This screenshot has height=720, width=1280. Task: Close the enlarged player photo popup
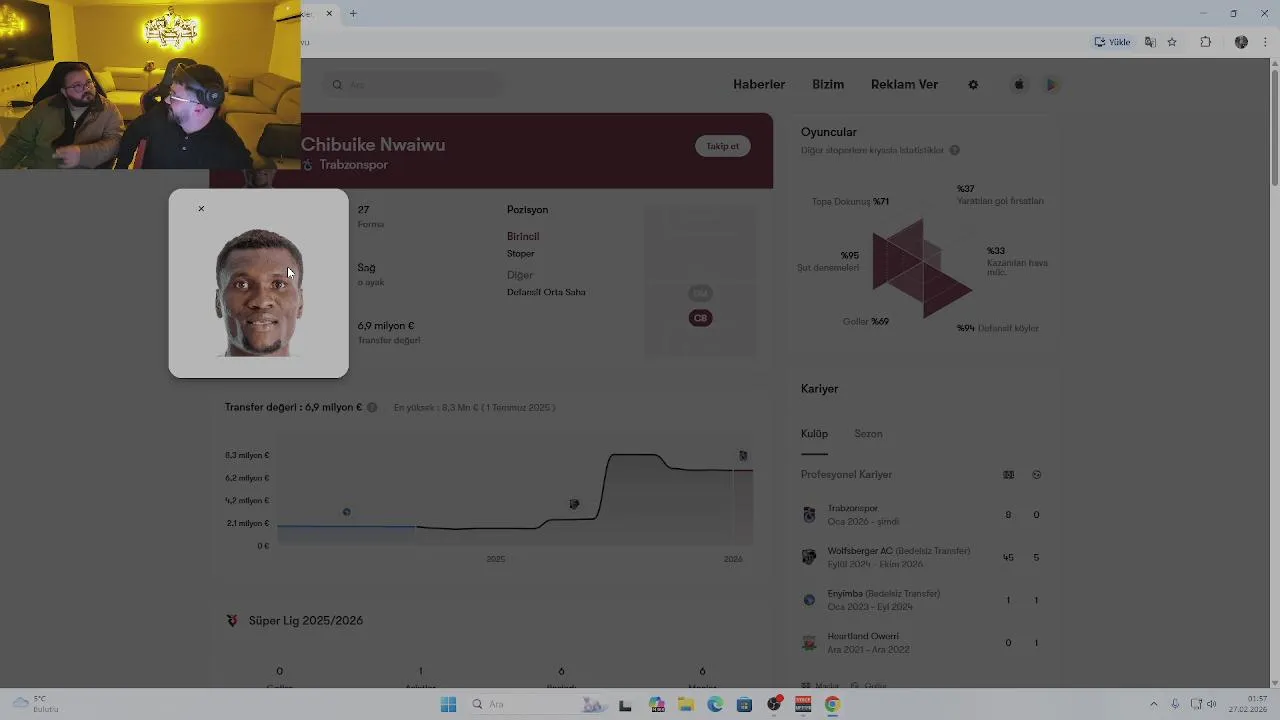(201, 209)
